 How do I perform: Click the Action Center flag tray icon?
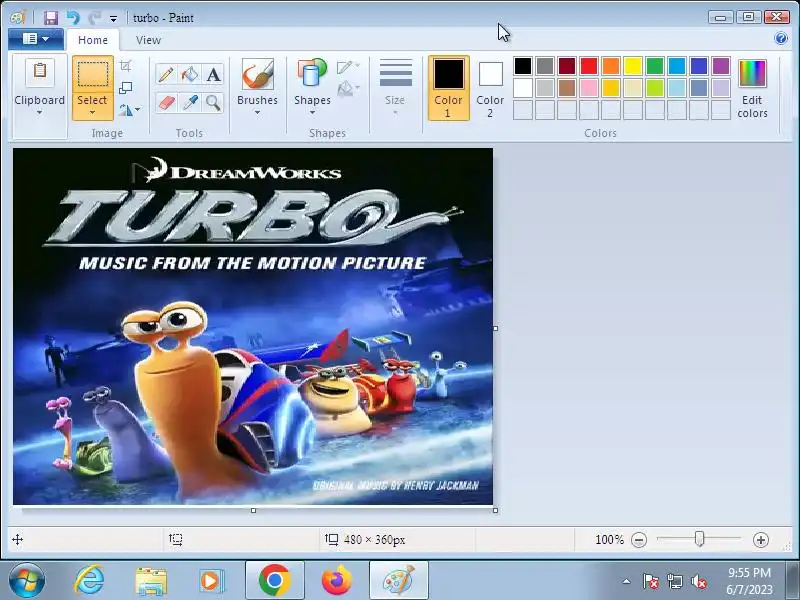651,581
